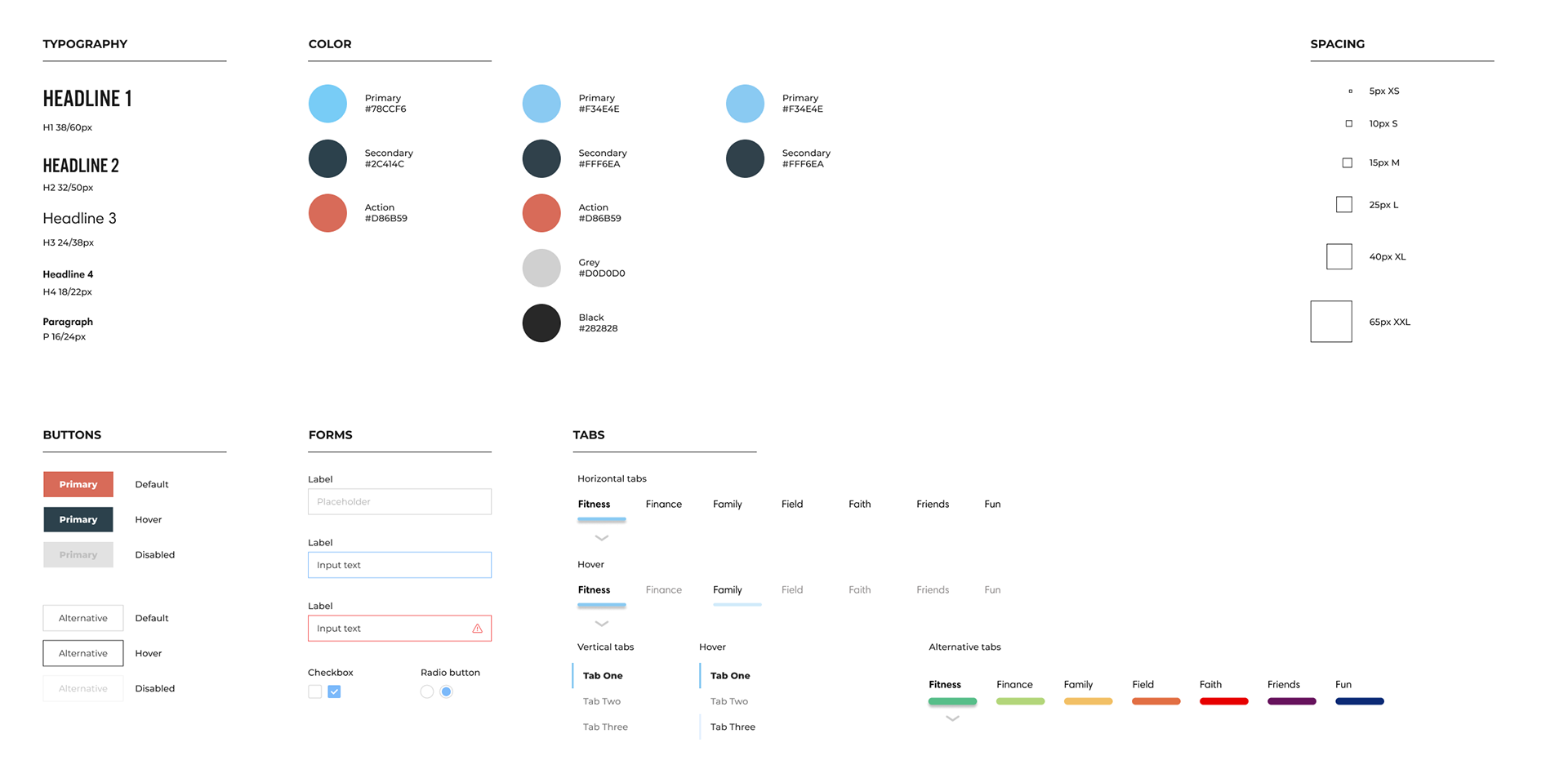Pick the Primary #78CCF6 color swatch
The width and height of the screenshot is (1568, 778).
pyautogui.click(x=327, y=104)
